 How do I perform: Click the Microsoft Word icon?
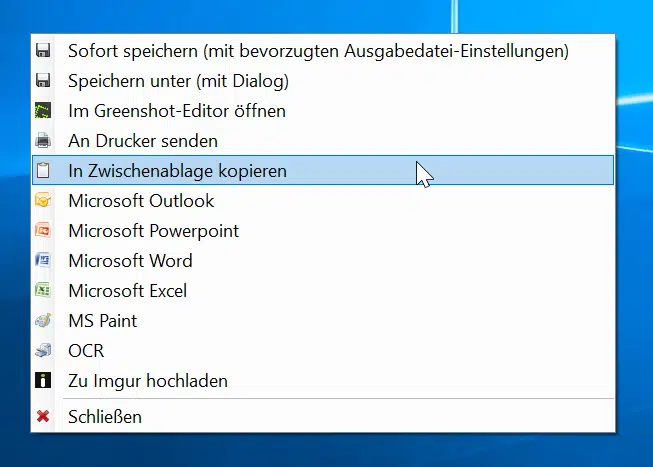[43, 261]
